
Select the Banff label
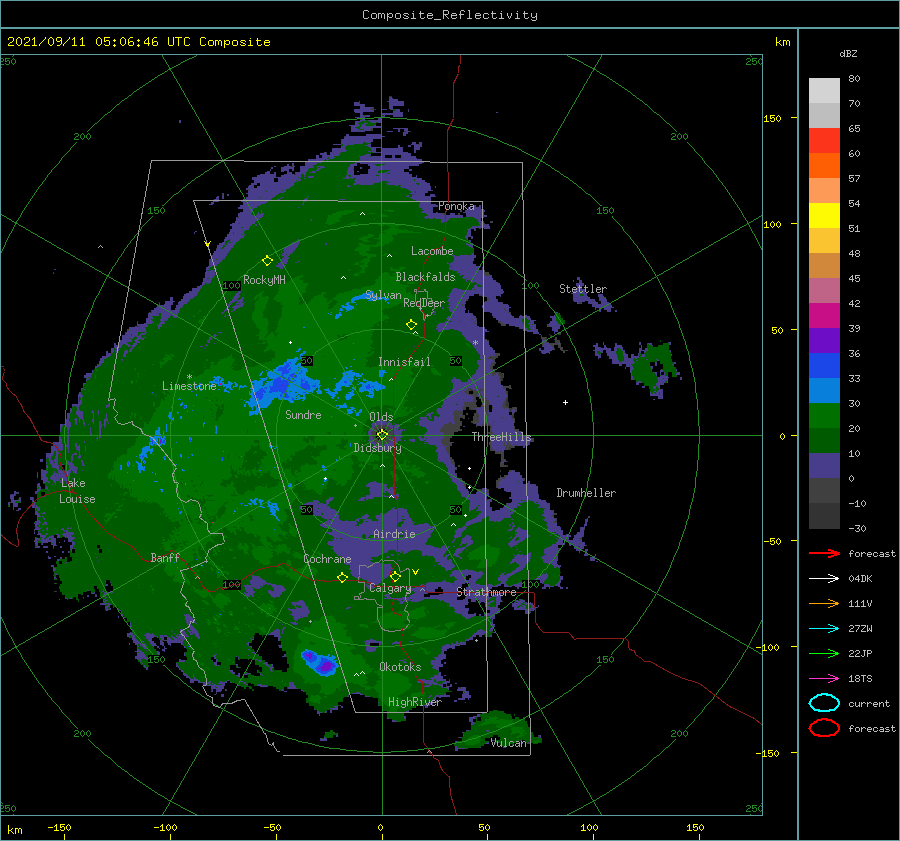pyautogui.click(x=165, y=557)
